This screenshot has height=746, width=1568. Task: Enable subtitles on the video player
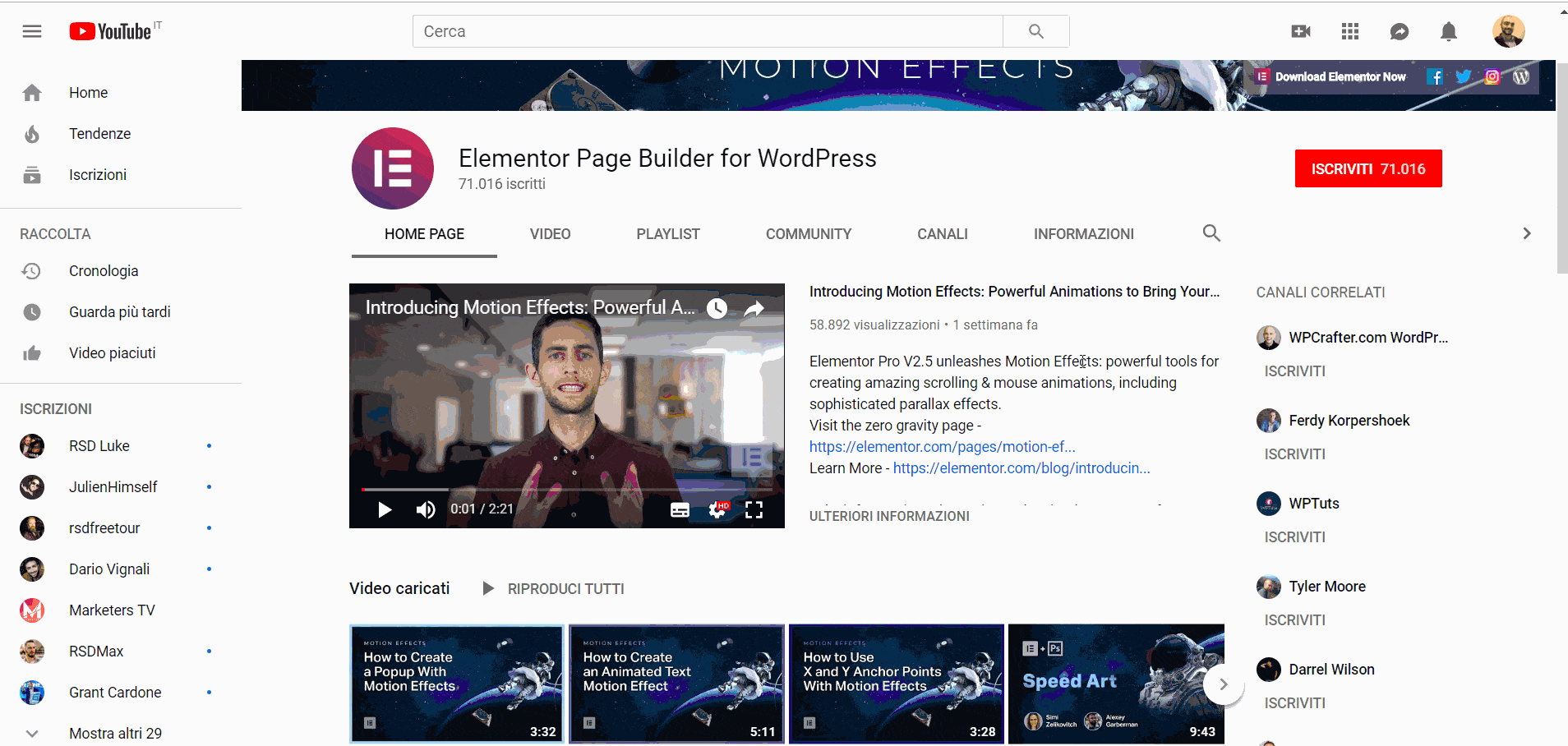(680, 509)
